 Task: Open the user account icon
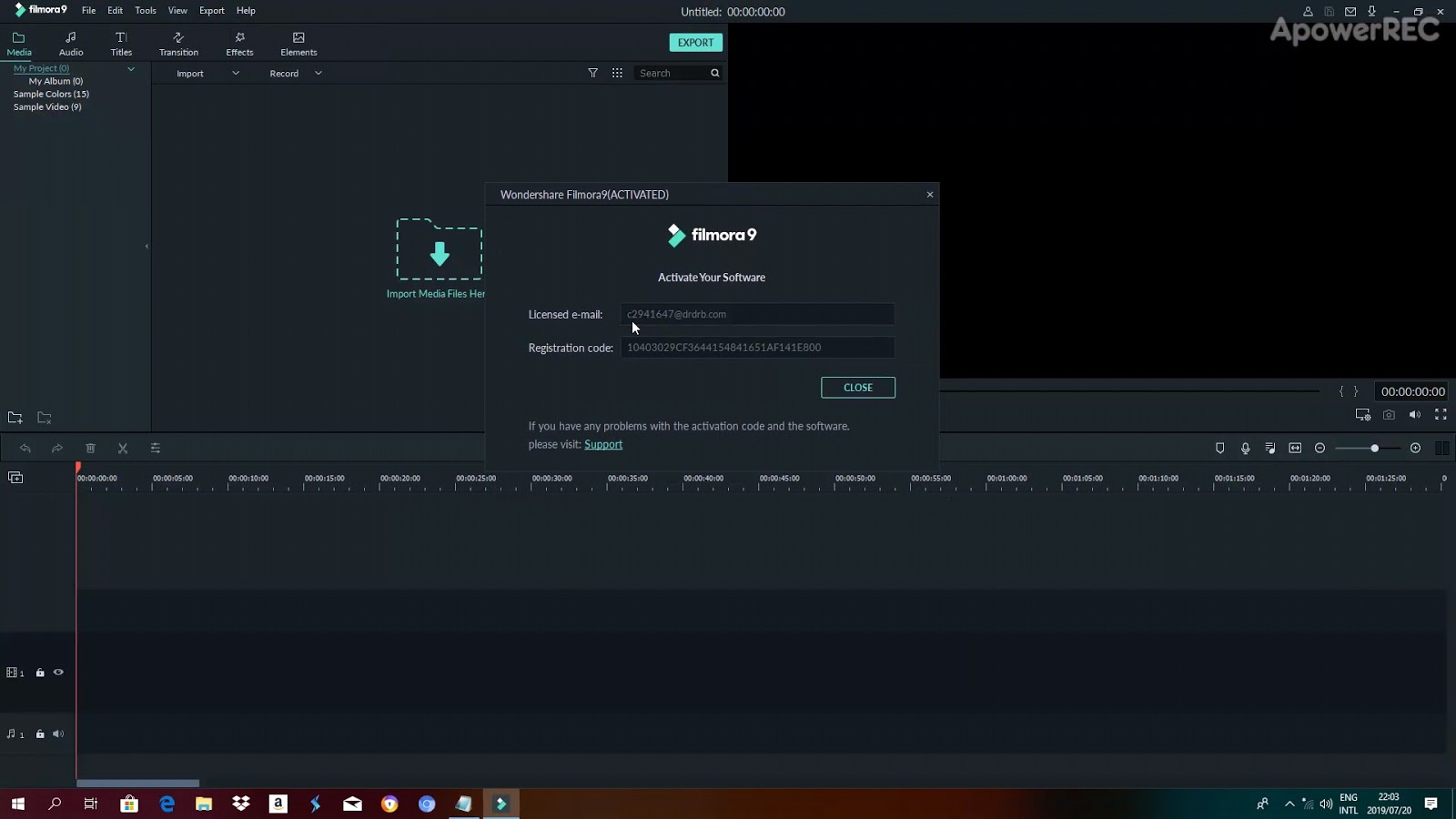pyautogui.click(x=1308, y=12)
